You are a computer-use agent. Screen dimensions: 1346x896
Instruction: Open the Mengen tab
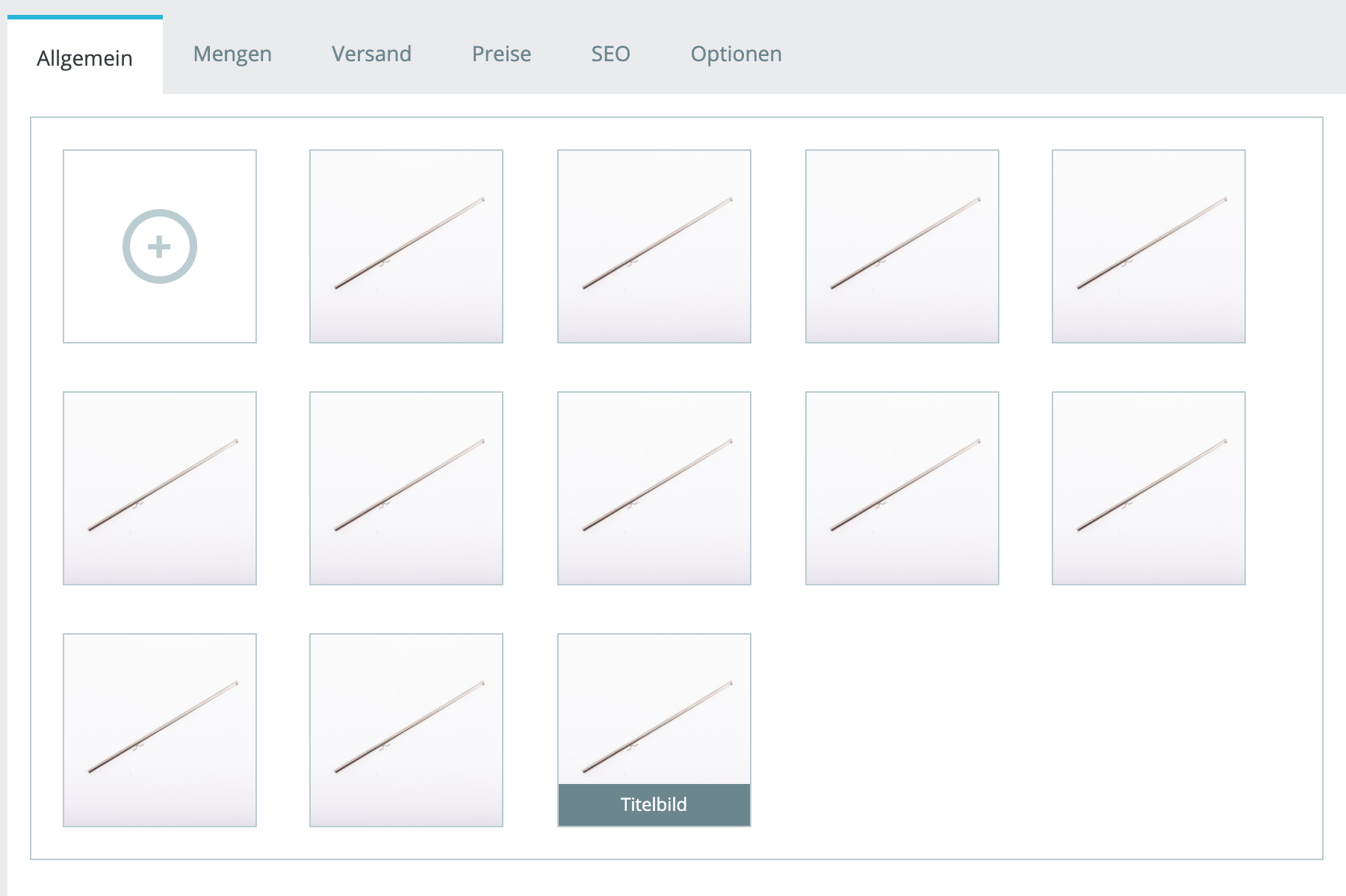click(x=232, y=54)
